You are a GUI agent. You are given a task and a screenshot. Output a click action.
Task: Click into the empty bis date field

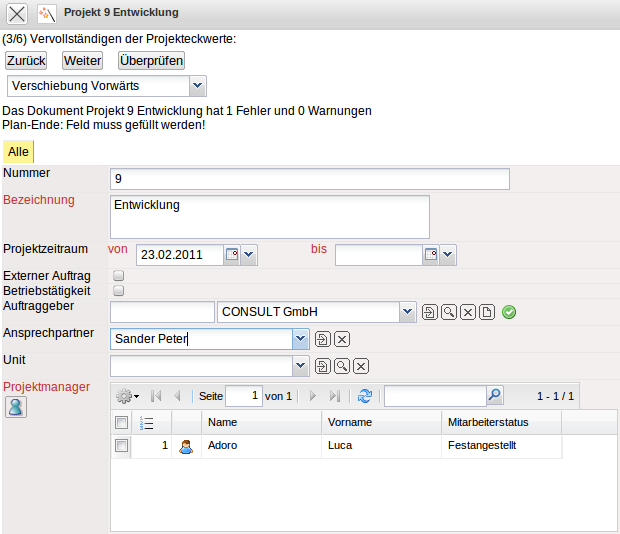(x=379, y=255)
